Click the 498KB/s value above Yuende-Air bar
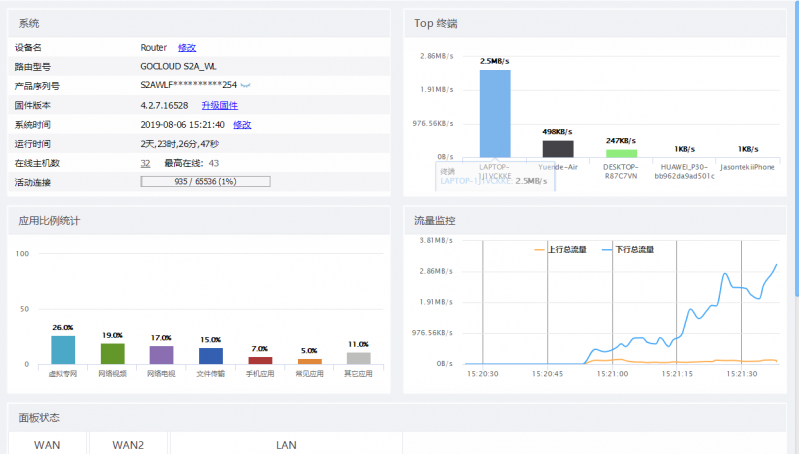The height and width of the screenshot is (454, 799). 557,131
